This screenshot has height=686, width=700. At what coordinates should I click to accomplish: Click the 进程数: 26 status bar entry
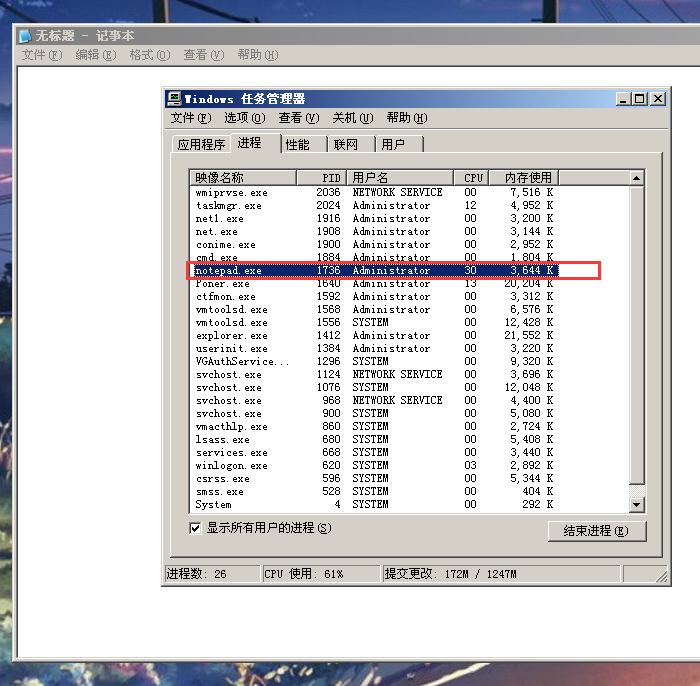[x=213, y=574]
